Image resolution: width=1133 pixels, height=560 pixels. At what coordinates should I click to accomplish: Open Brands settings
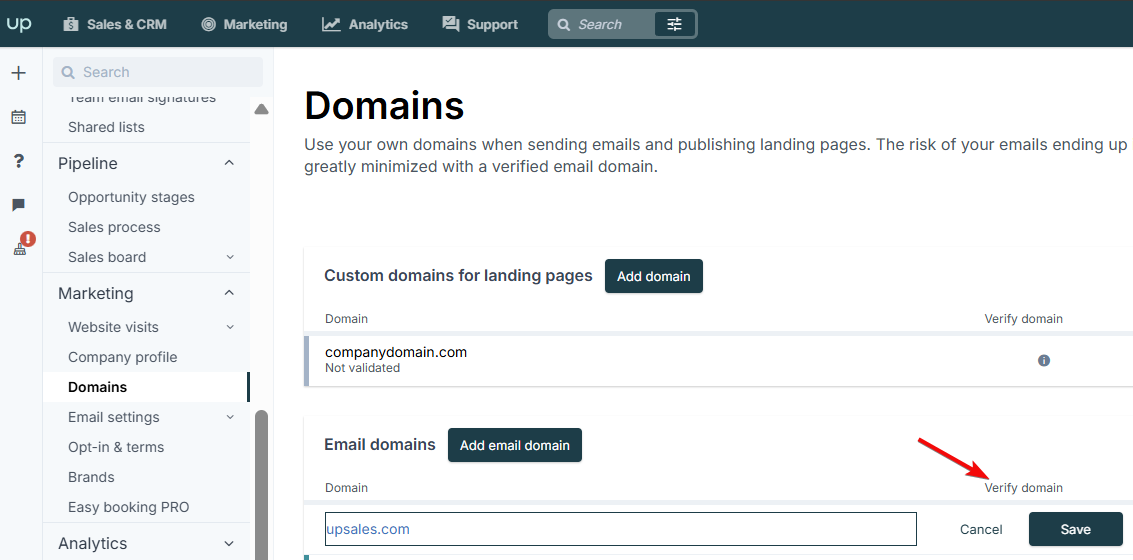91,478
